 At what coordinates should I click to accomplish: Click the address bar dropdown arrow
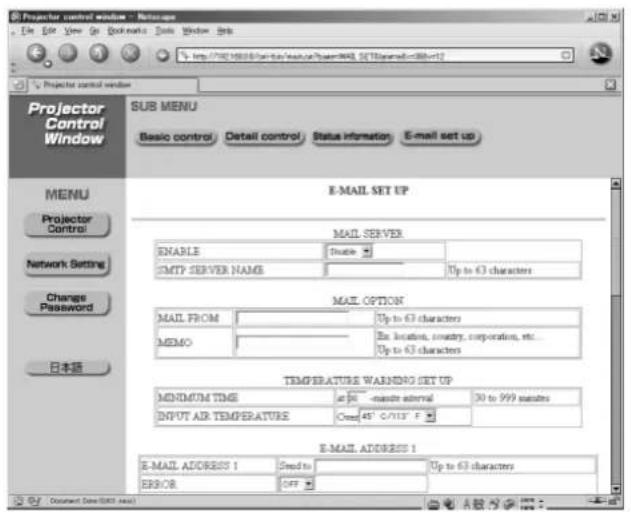[566, 55]
